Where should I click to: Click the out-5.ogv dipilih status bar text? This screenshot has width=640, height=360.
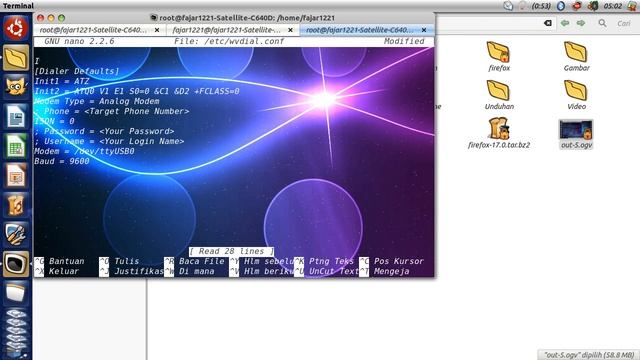click(589, 355)
